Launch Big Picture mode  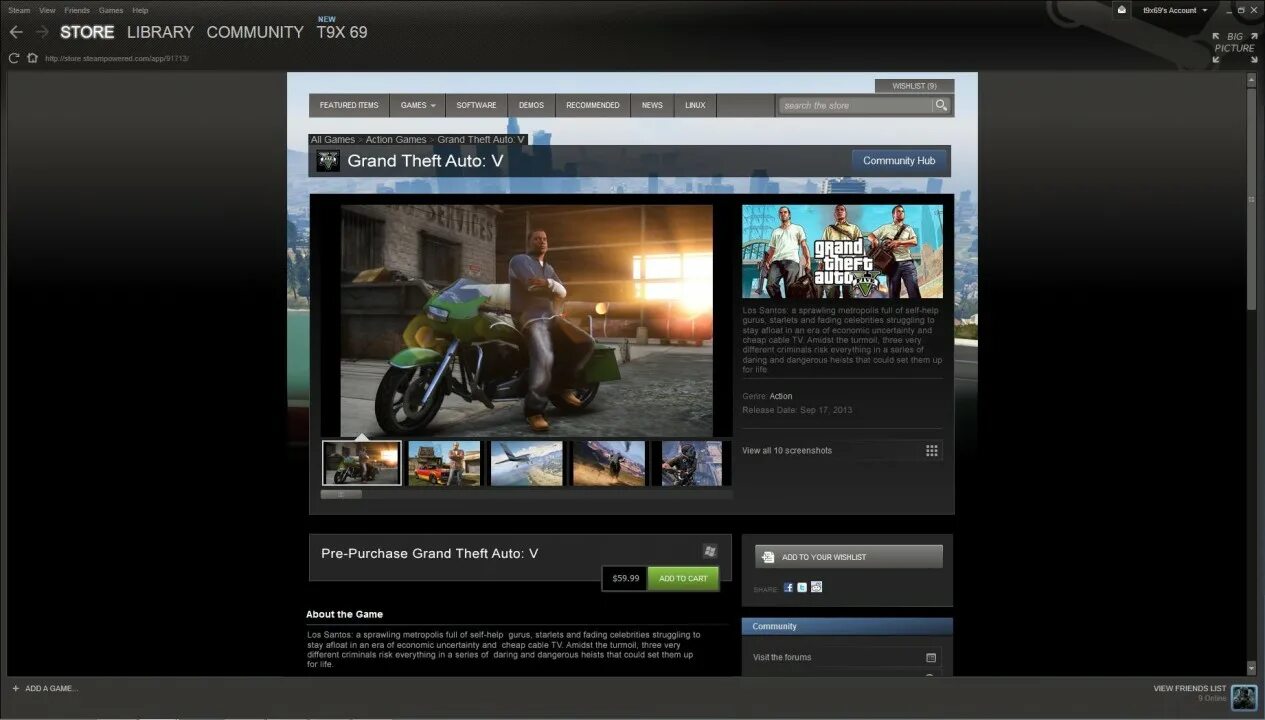click(1234, 48)
